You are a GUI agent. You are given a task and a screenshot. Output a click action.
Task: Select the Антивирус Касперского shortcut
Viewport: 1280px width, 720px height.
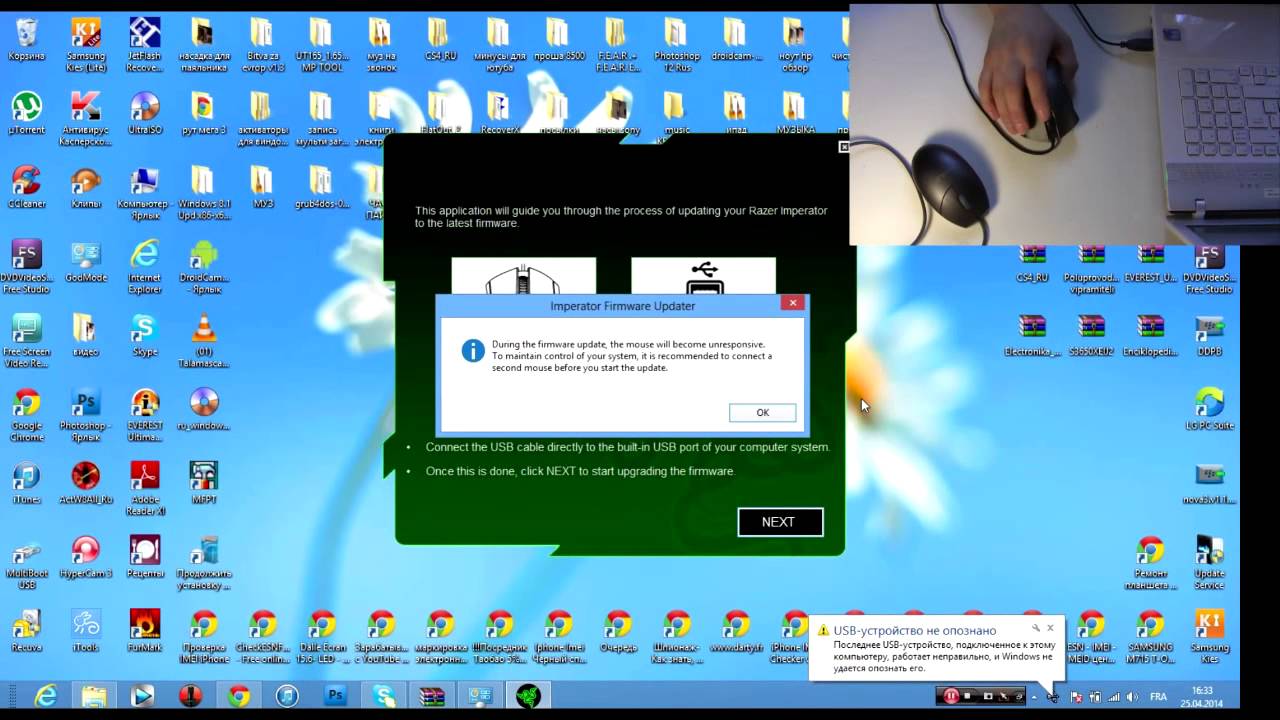coord(86,119)
